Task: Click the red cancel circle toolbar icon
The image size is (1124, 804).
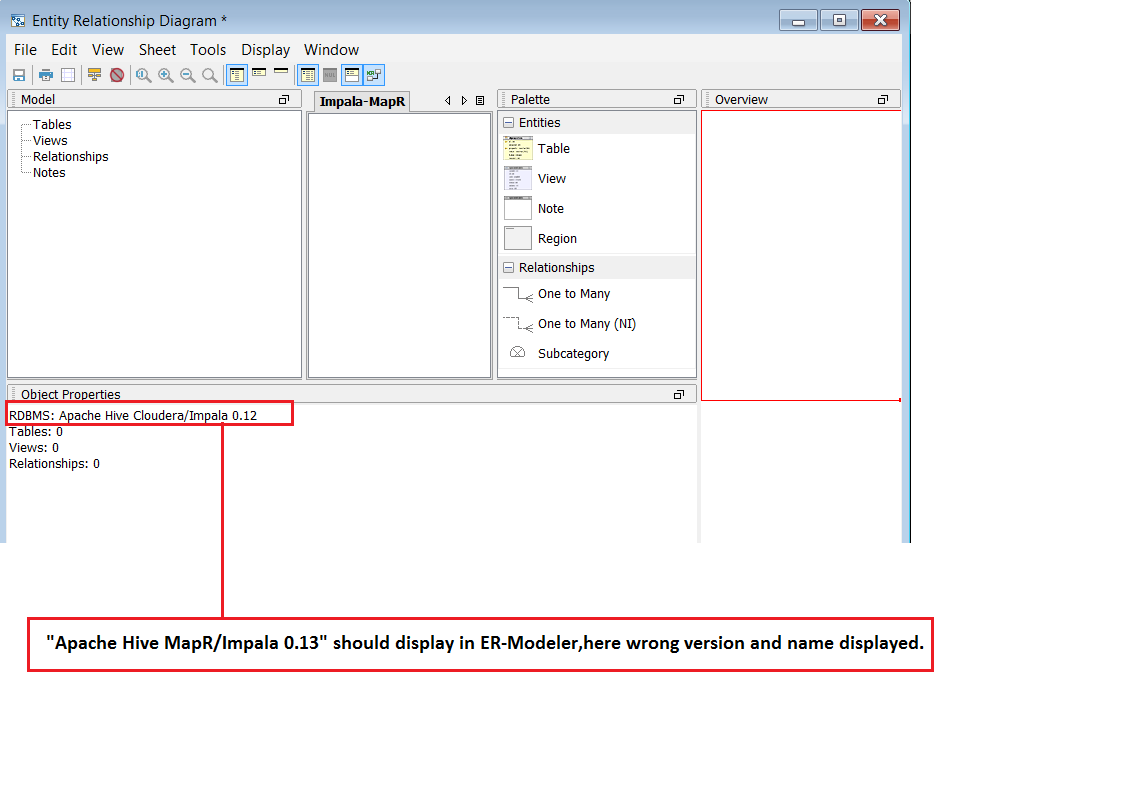Action: click(x=117, y=75)
